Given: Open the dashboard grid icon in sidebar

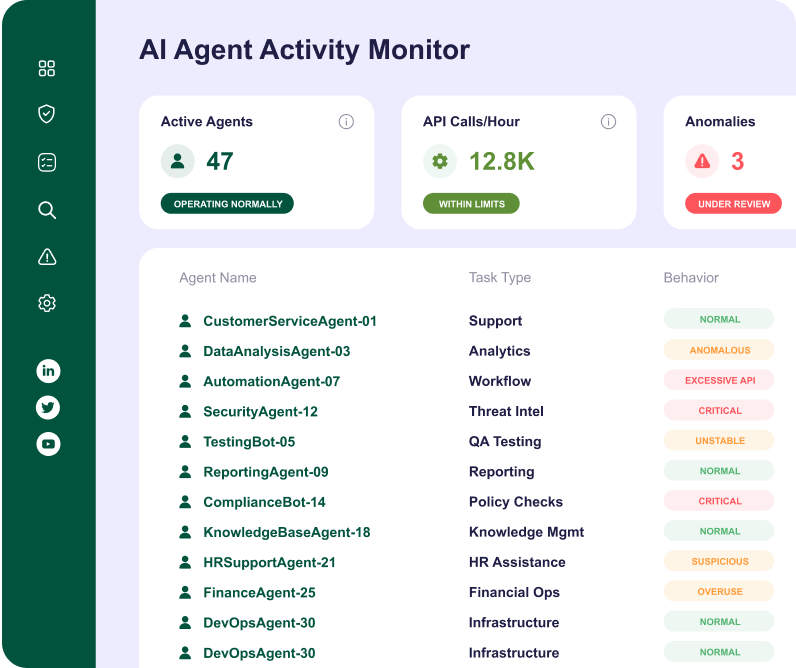Looking at the screenshot, I should (47, 69).
